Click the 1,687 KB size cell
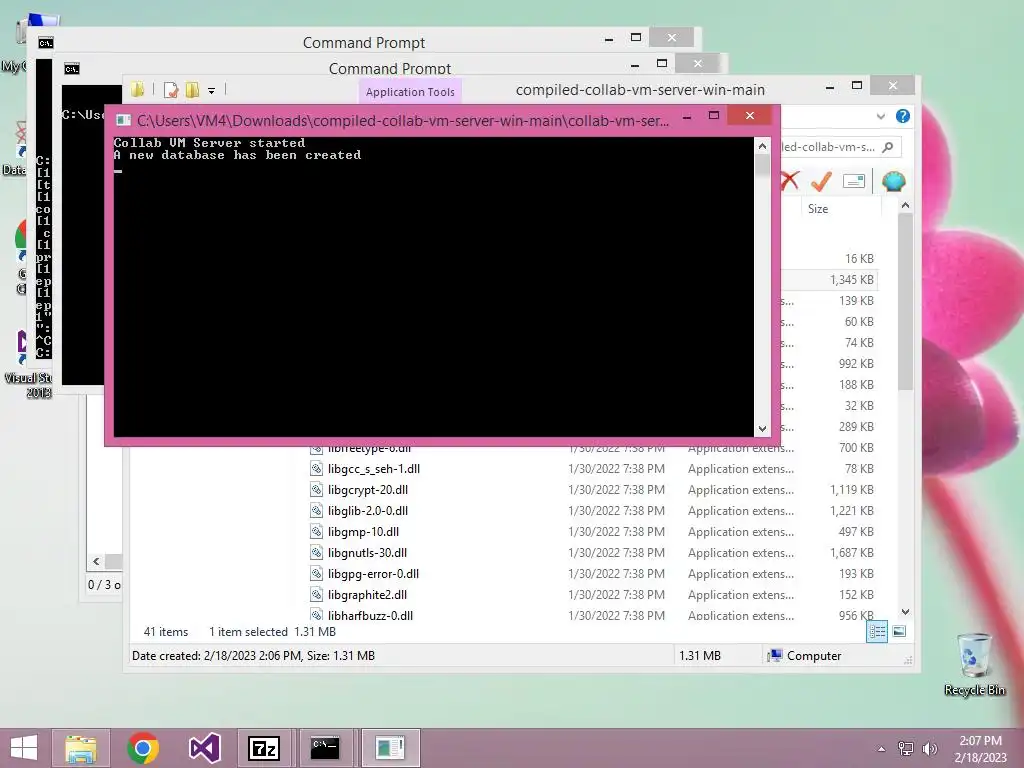The width and height of the screenshot is (1024, 768). point(852,552)
